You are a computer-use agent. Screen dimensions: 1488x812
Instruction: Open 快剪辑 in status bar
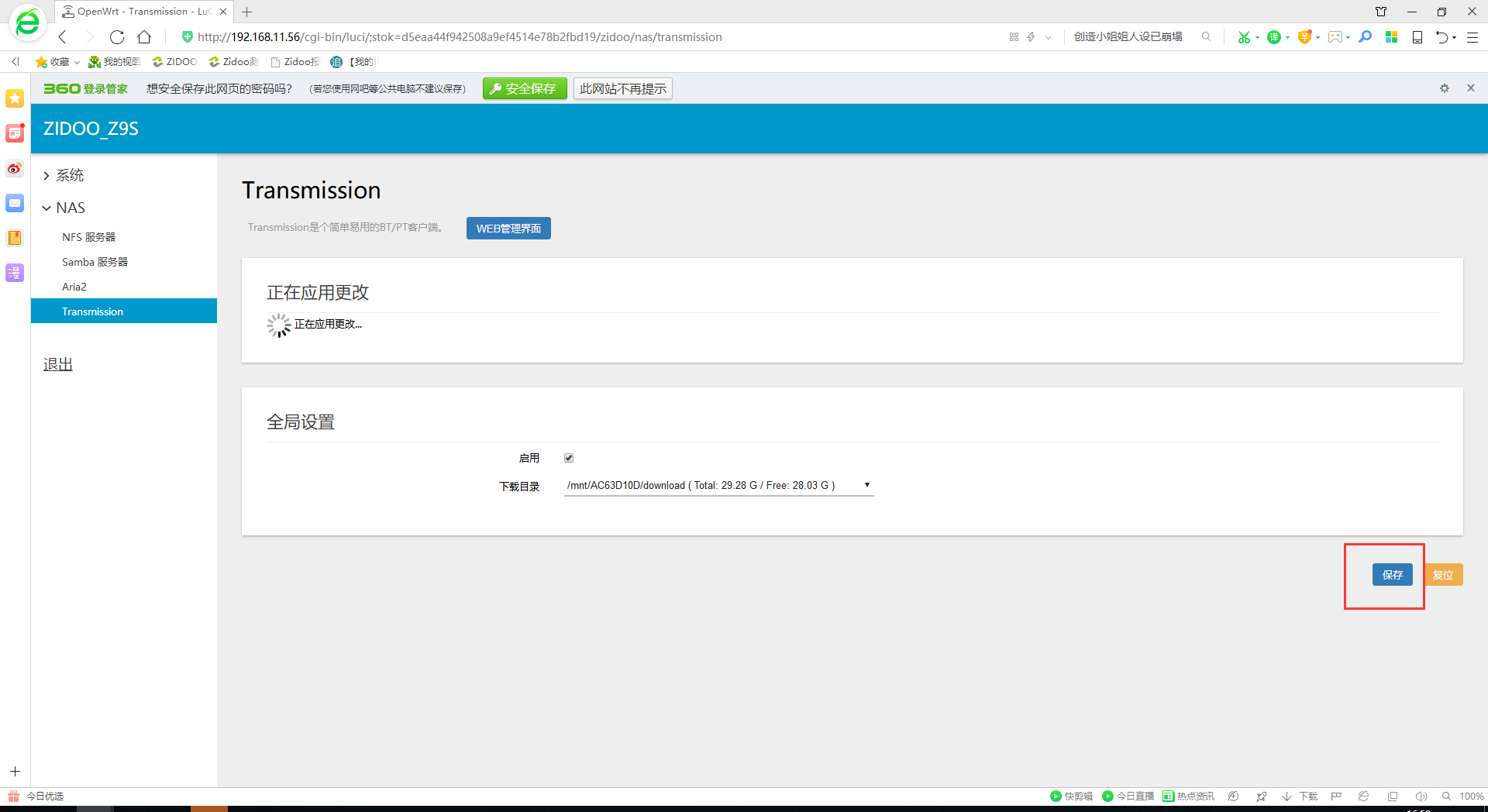point(1071,796)
